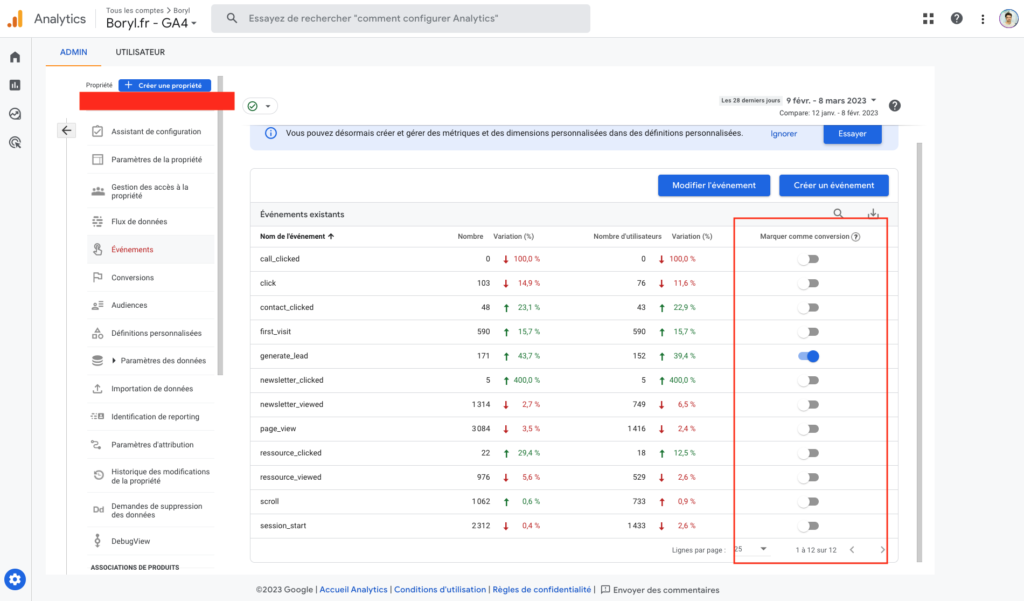Open the Boryl.fr - GA4 property selector

click(x=152, y=23)
